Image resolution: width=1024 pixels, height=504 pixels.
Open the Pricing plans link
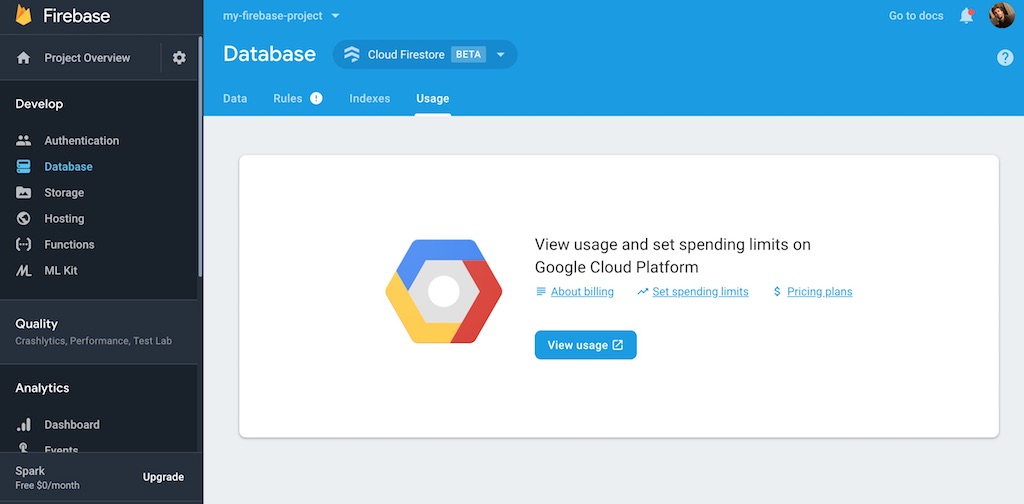(820, 292)
